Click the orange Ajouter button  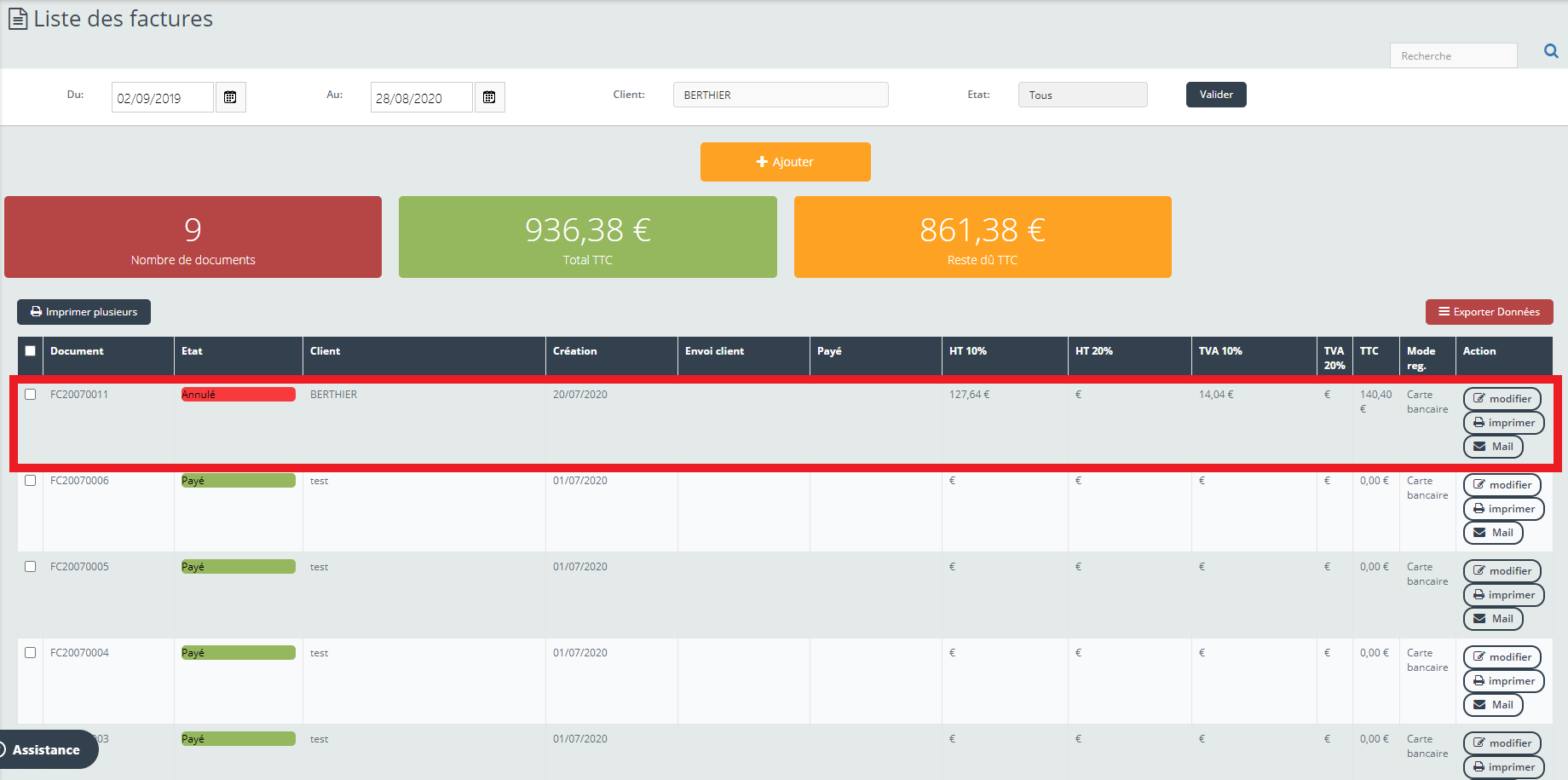coord(785,162)
